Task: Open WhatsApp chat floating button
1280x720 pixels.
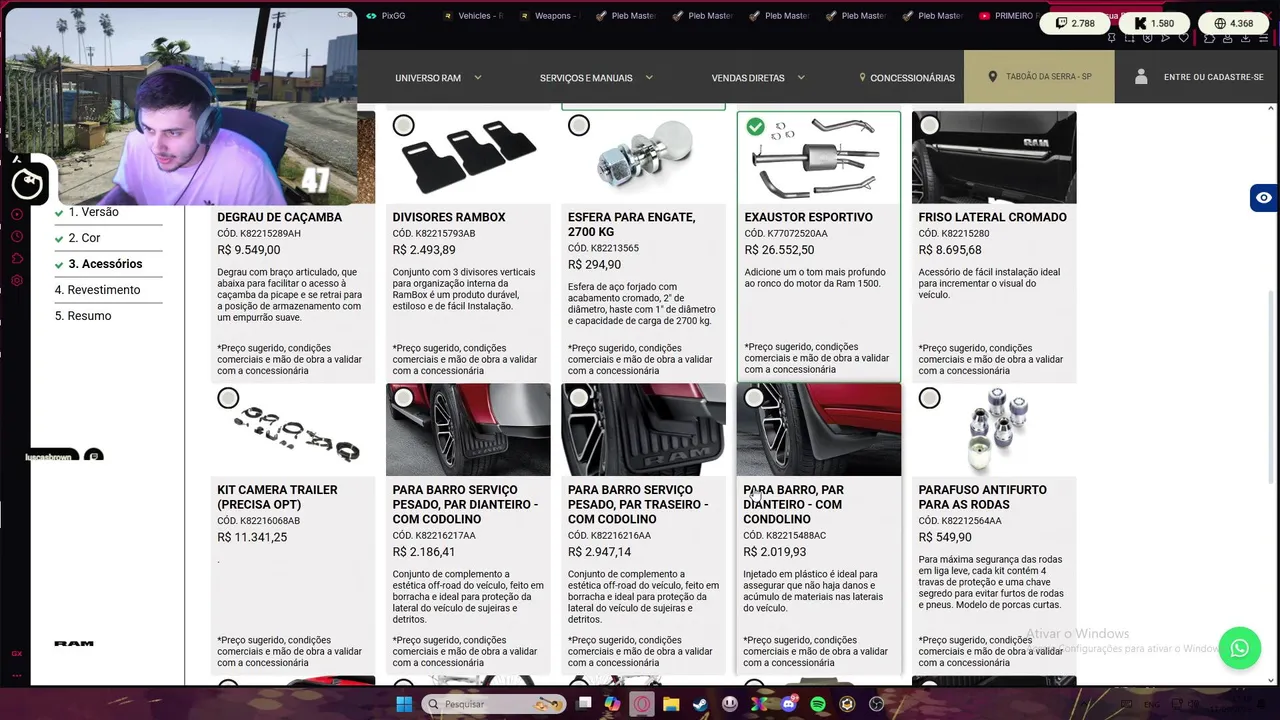Action: (x=1239, y=648)
